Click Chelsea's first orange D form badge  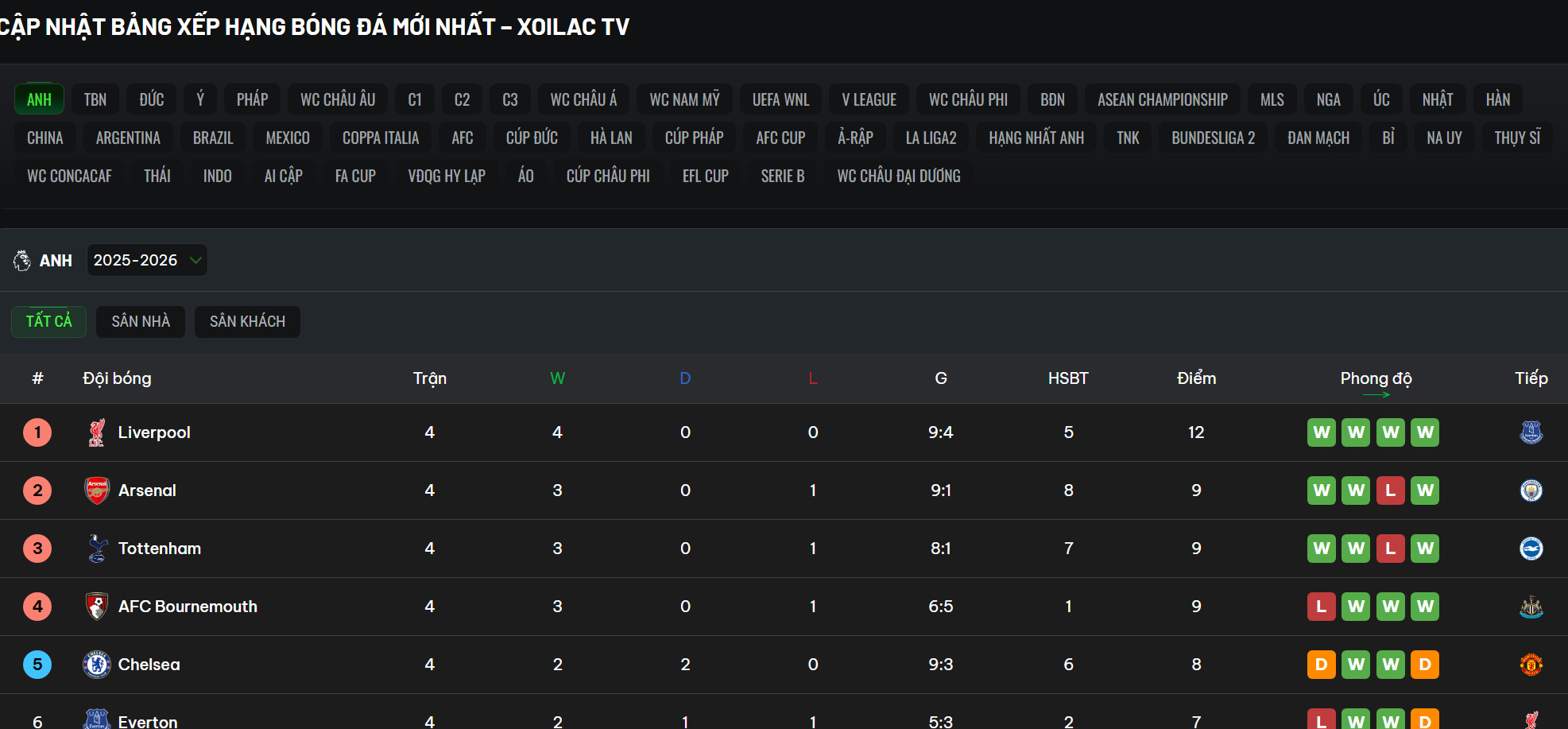(1321, 665)
